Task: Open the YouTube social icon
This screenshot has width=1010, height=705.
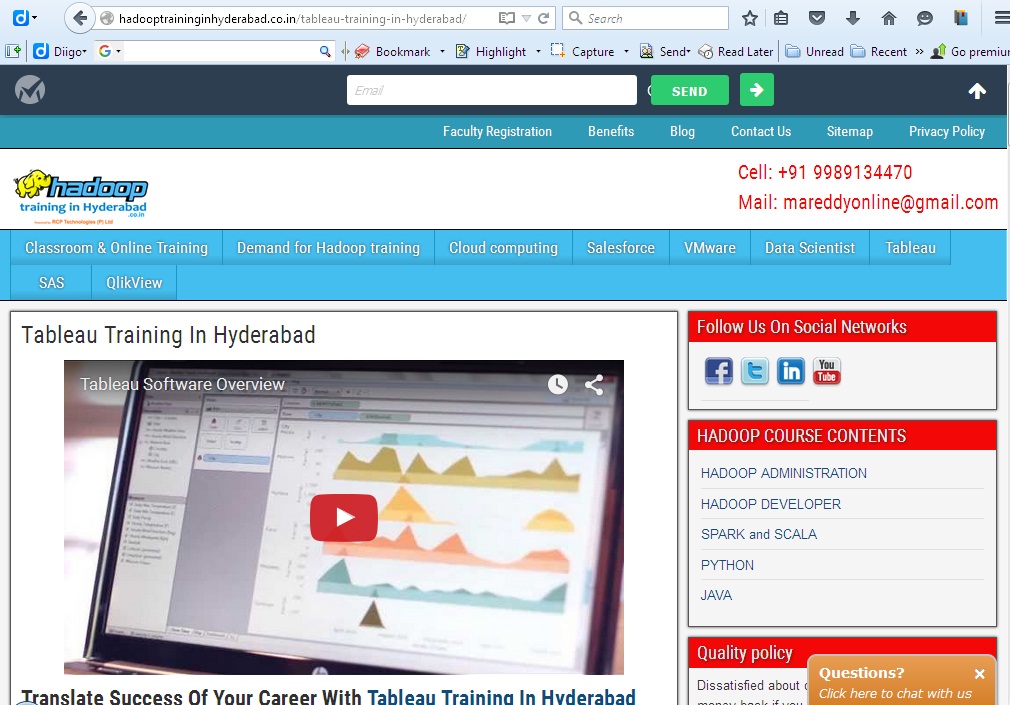Action: point(826,371)
